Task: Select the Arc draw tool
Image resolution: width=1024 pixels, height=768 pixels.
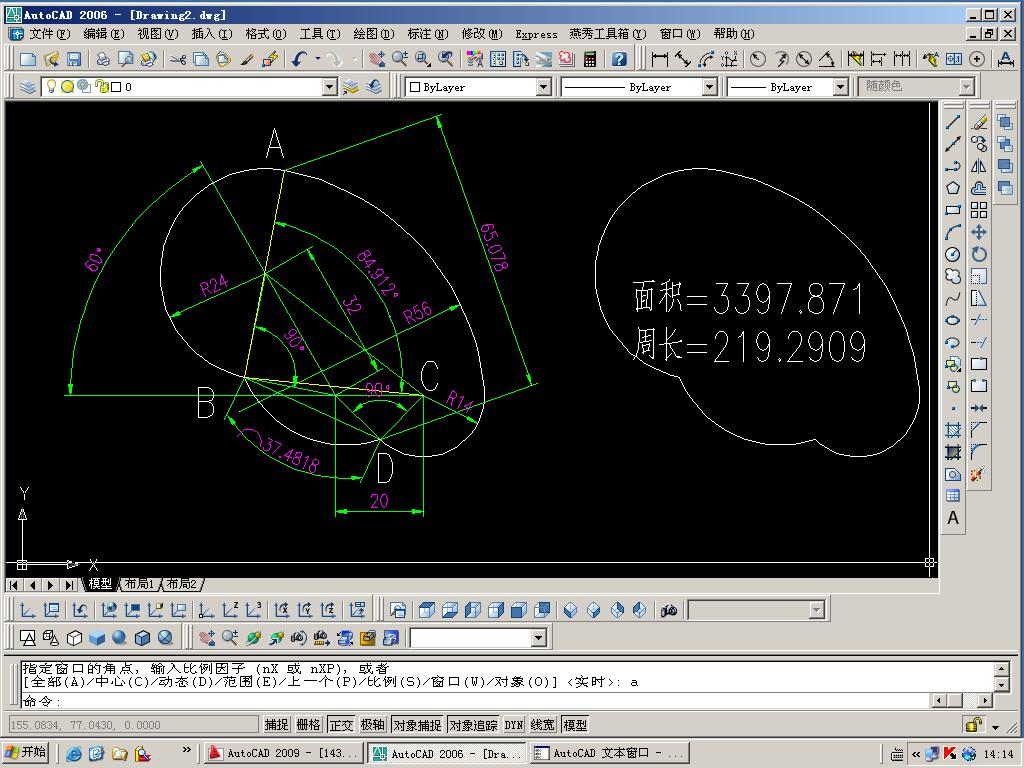Action: click(x=953, y=232)
